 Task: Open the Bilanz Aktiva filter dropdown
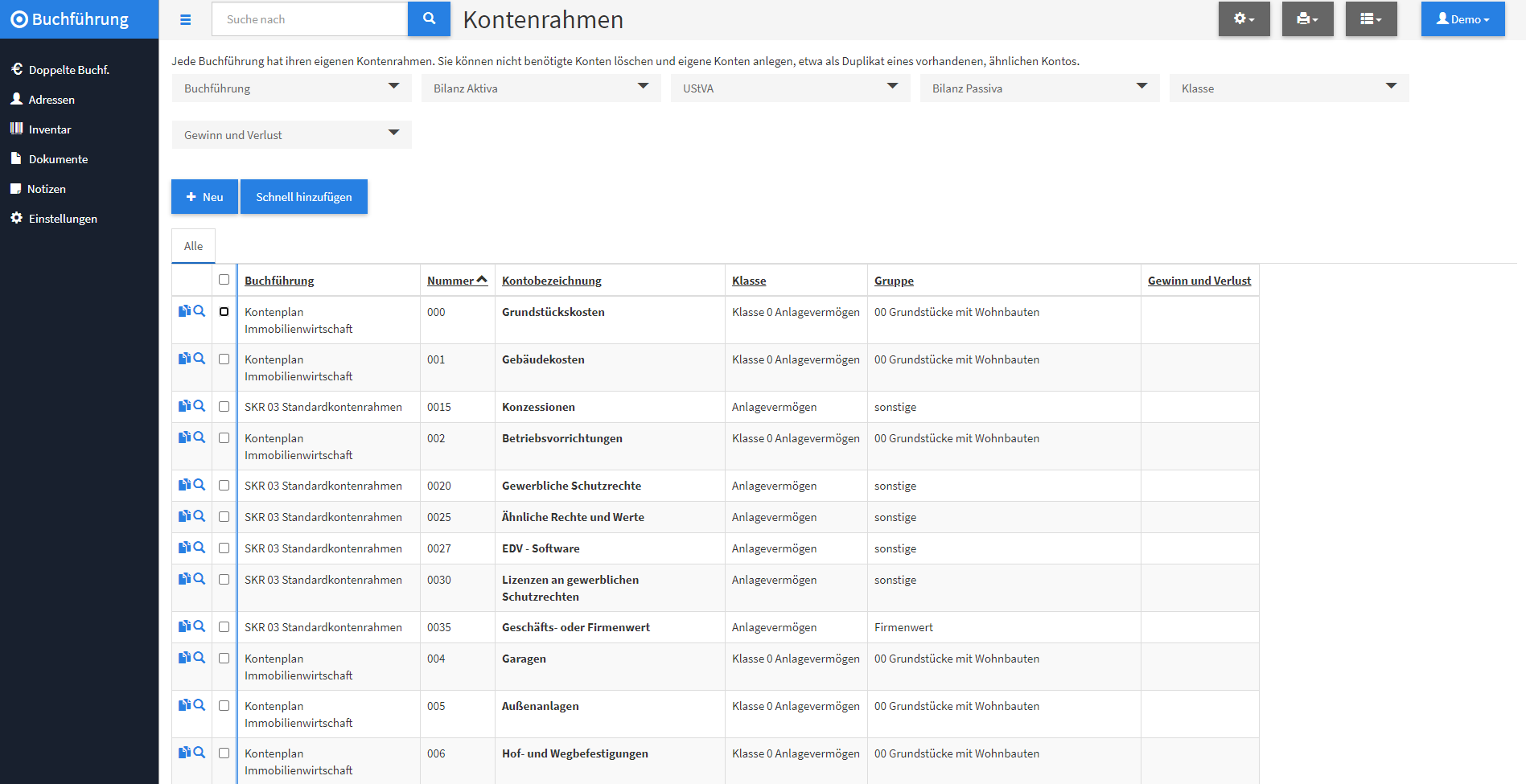tap(541, 88)
